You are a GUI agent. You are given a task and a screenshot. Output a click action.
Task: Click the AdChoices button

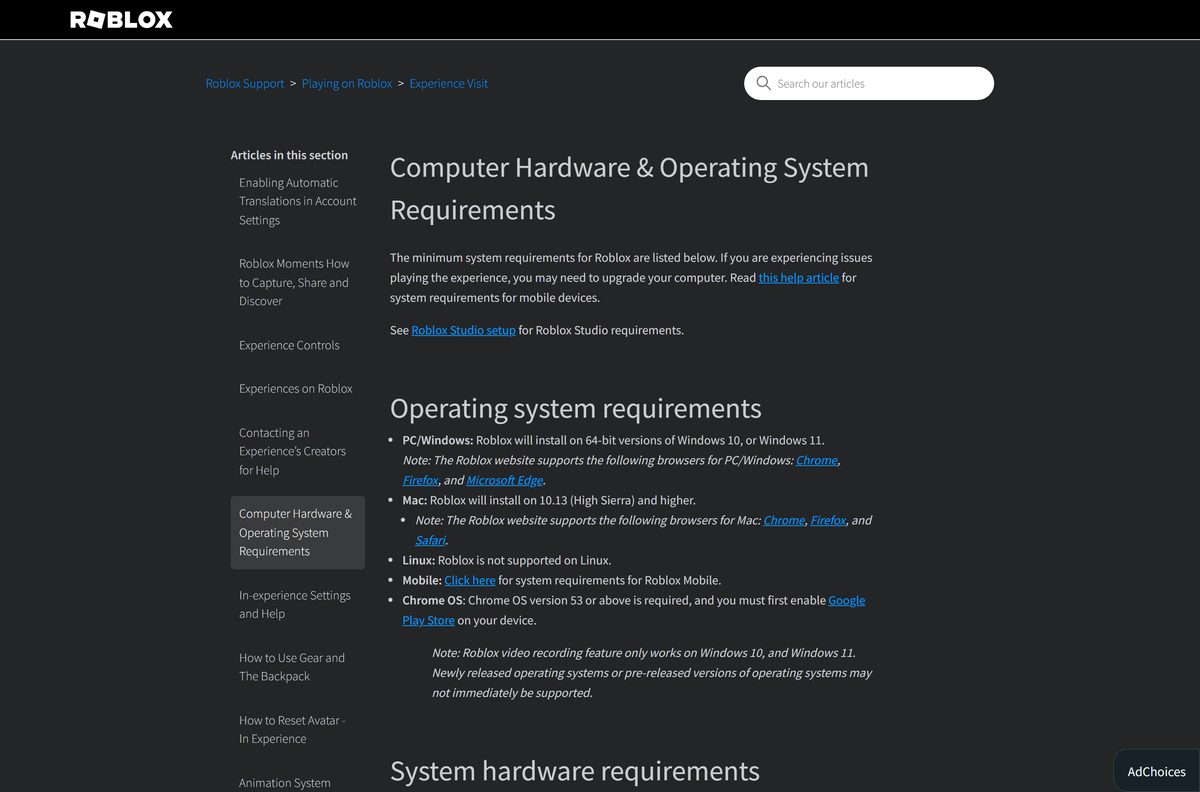click(1157, 771)
